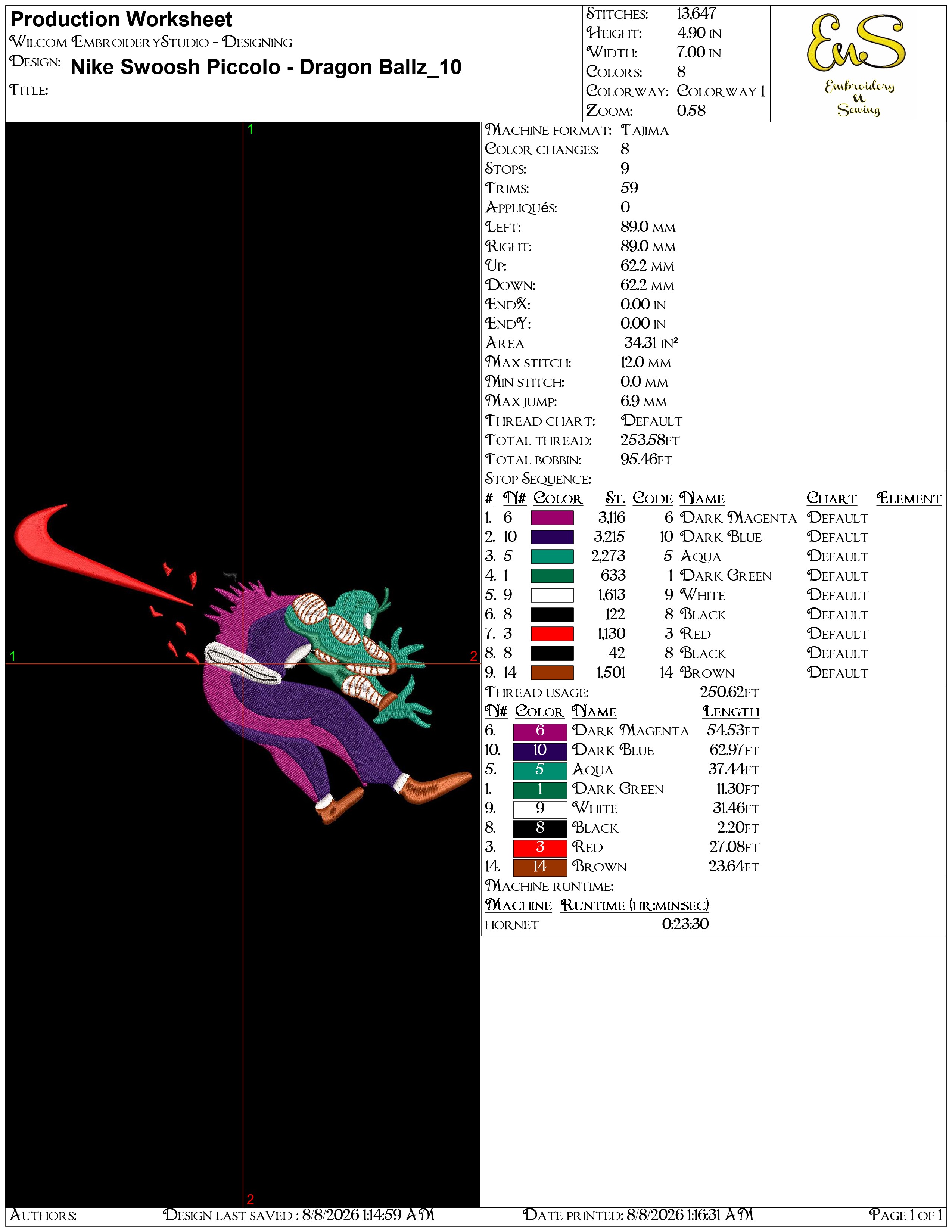Click the "Colorway 1" value
Image resolution: width=952 pixels, height=1232 pixels.
pos(721,91)
